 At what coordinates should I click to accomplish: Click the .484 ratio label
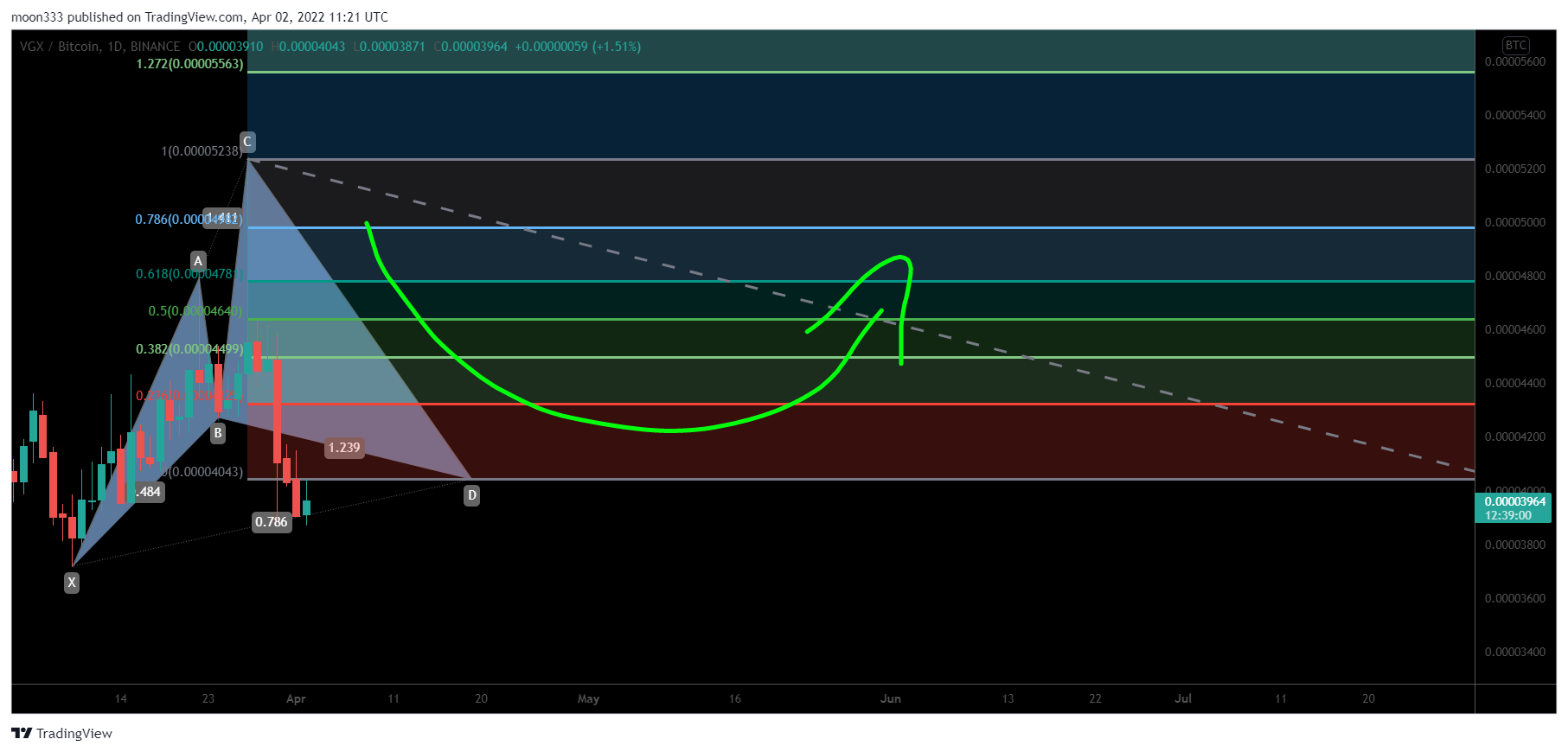click(149, 492)
